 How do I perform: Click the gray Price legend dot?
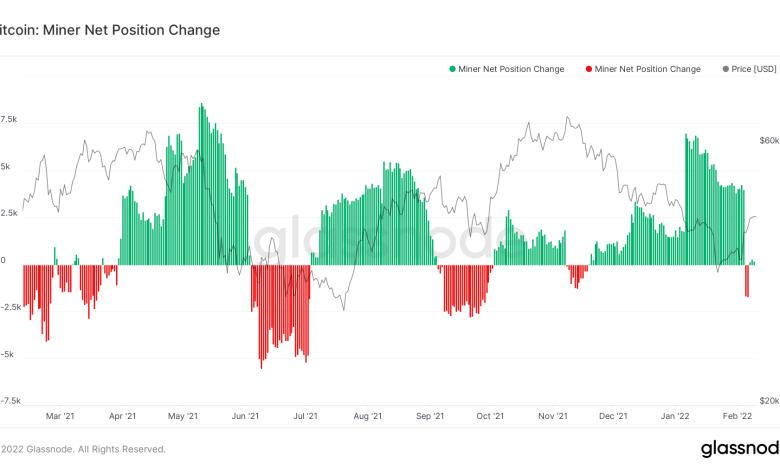pos(724,69)
